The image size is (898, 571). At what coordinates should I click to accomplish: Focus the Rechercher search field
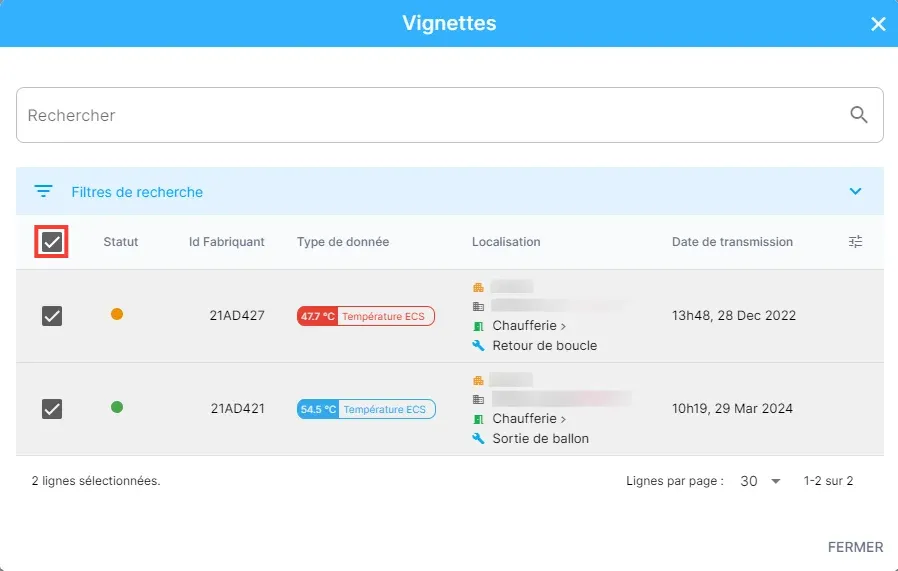coord(450,115)
